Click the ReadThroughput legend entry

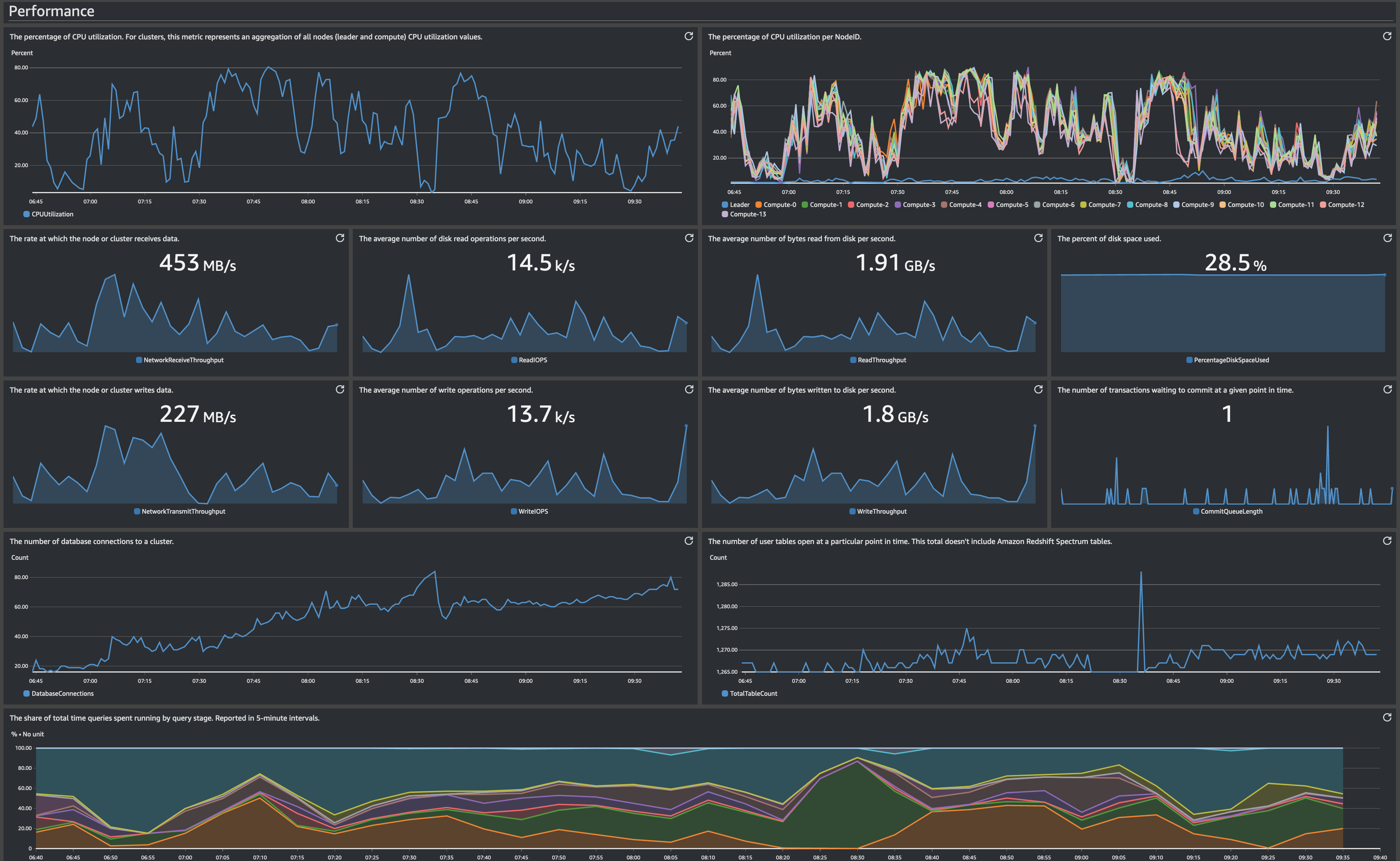pyautogui.click(x=878, y=360)
